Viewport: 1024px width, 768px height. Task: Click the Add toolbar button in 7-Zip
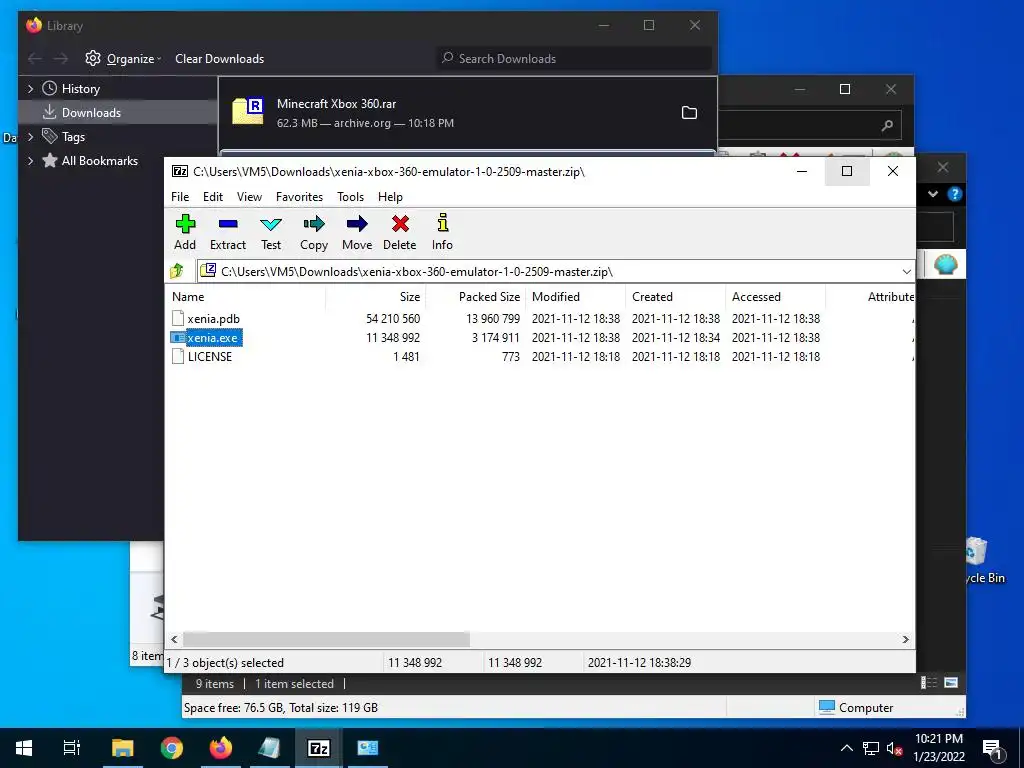(185, 232)
